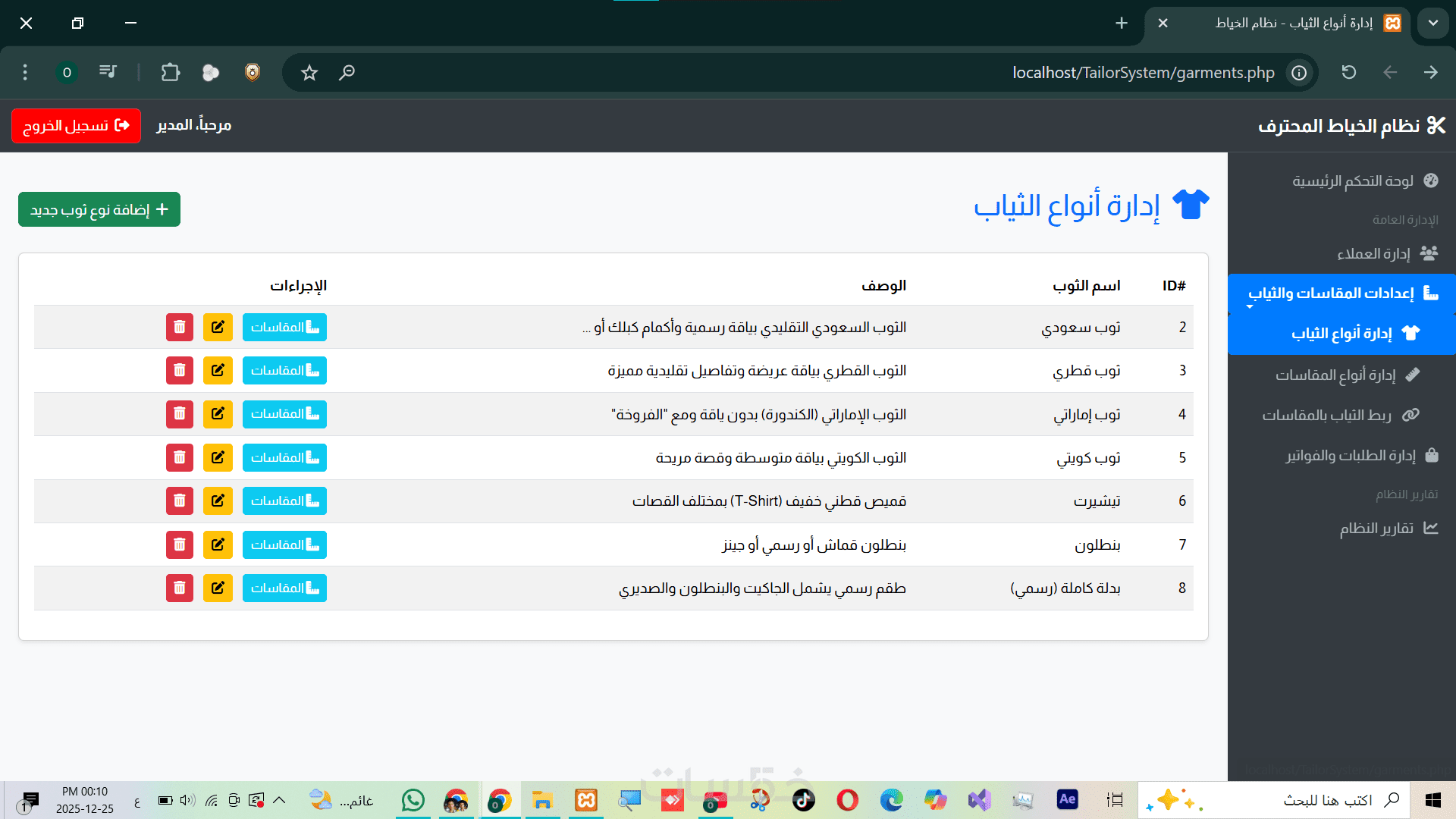This screenshot has height=819, width=1456.
Task: Open ربط الثياب بالمقاسات sidebar link
Action: click(x=1326, y=415)
